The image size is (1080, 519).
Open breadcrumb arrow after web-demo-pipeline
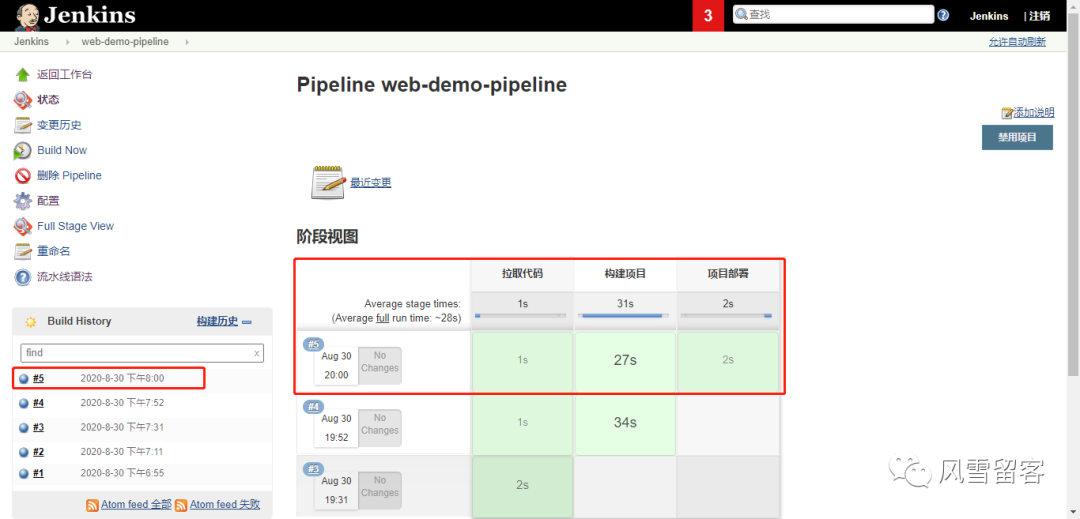(186, 42)
